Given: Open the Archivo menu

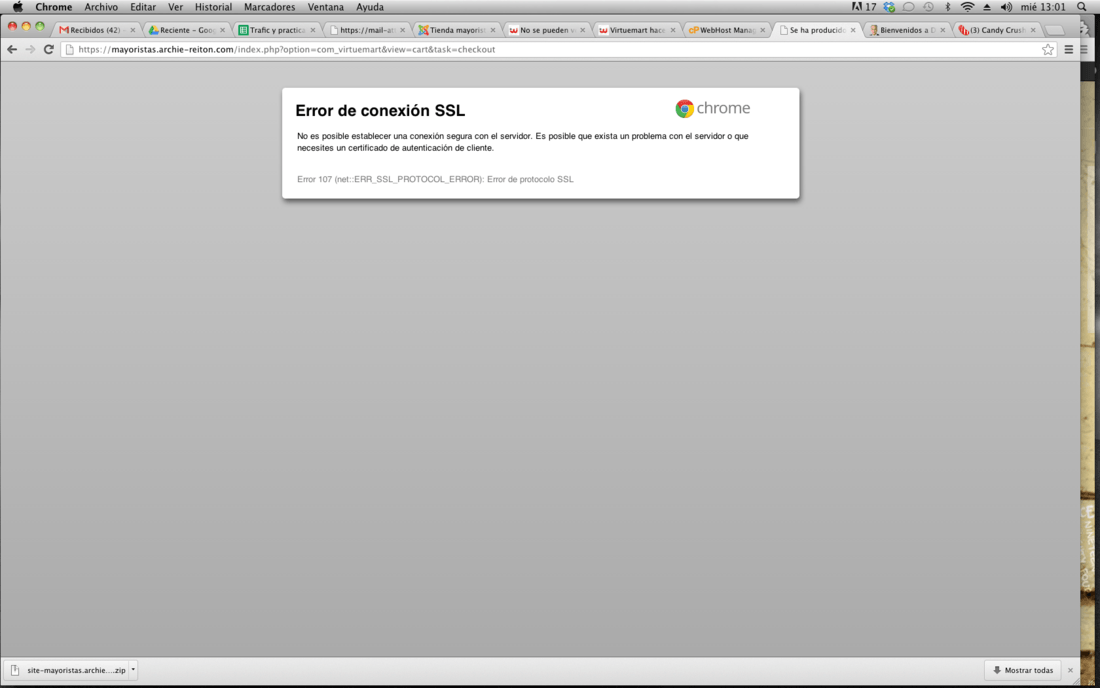Looking at the screenshot, I should click(x=101, y=7).
